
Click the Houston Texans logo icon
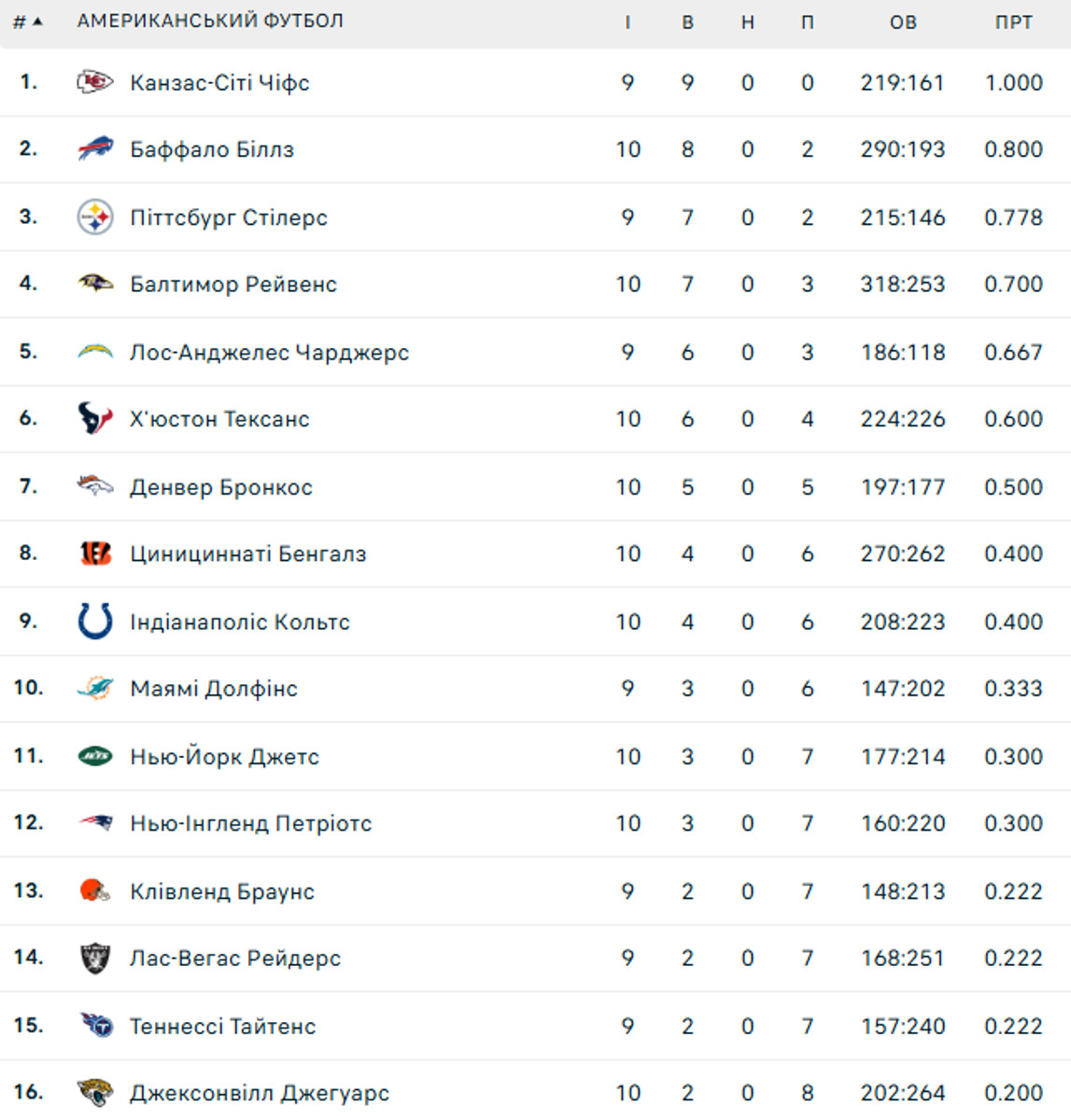(94, 419)
